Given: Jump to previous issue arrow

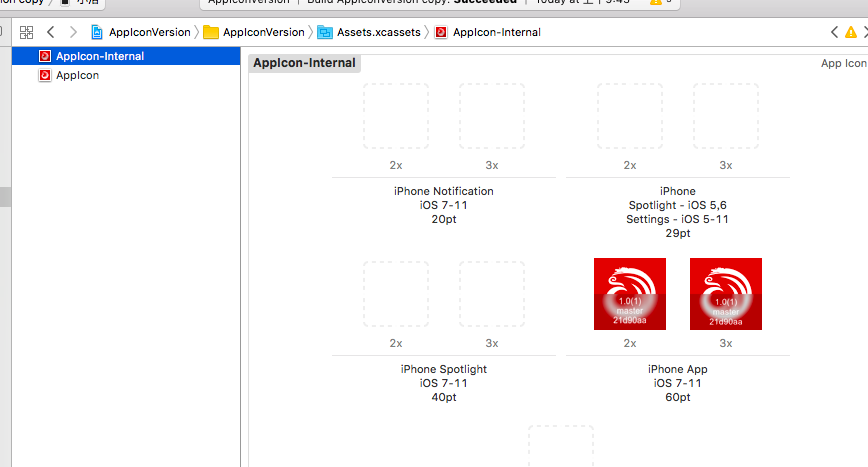Looking at the screenshot, I should (x=834, y=32).
